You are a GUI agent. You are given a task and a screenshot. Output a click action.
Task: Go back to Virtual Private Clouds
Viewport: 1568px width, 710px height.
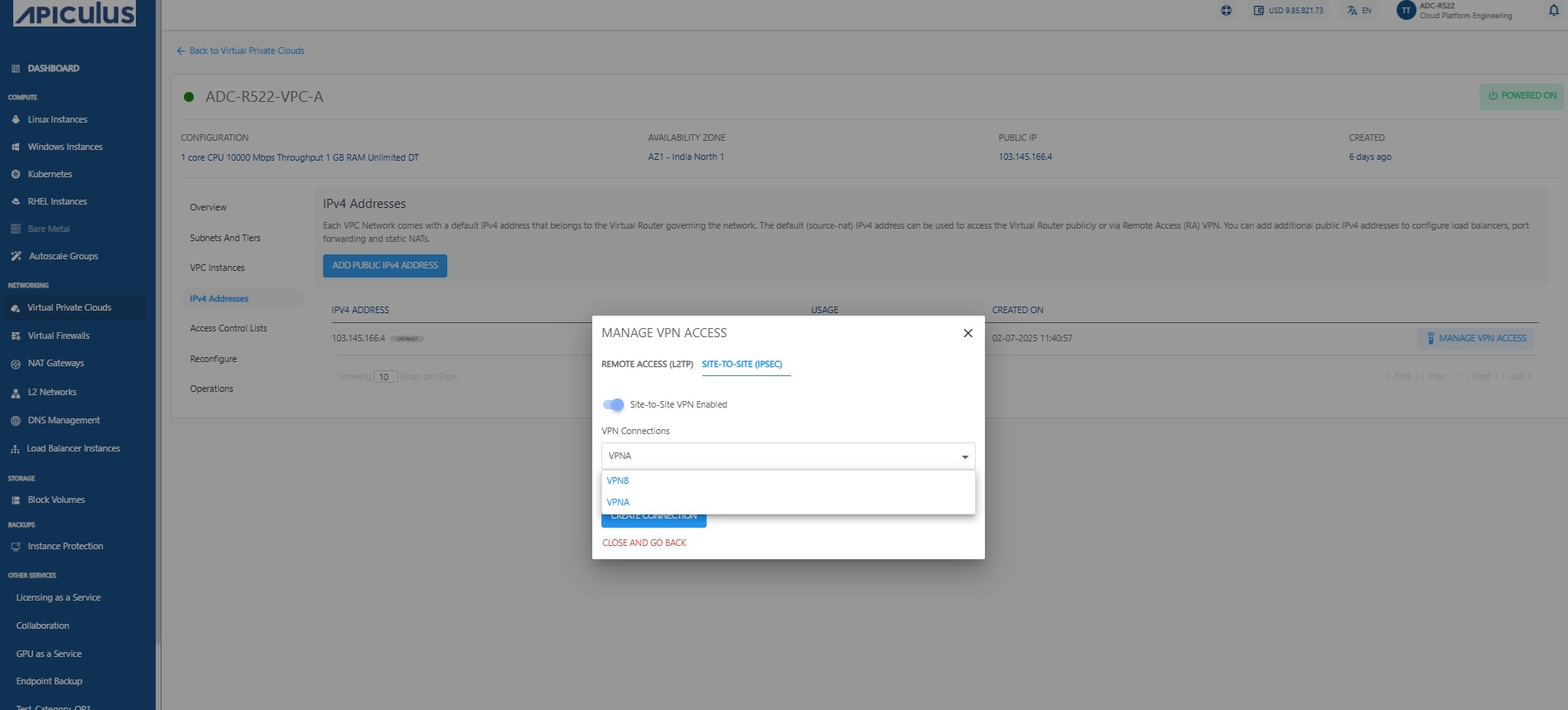click(x=240, y=51)
